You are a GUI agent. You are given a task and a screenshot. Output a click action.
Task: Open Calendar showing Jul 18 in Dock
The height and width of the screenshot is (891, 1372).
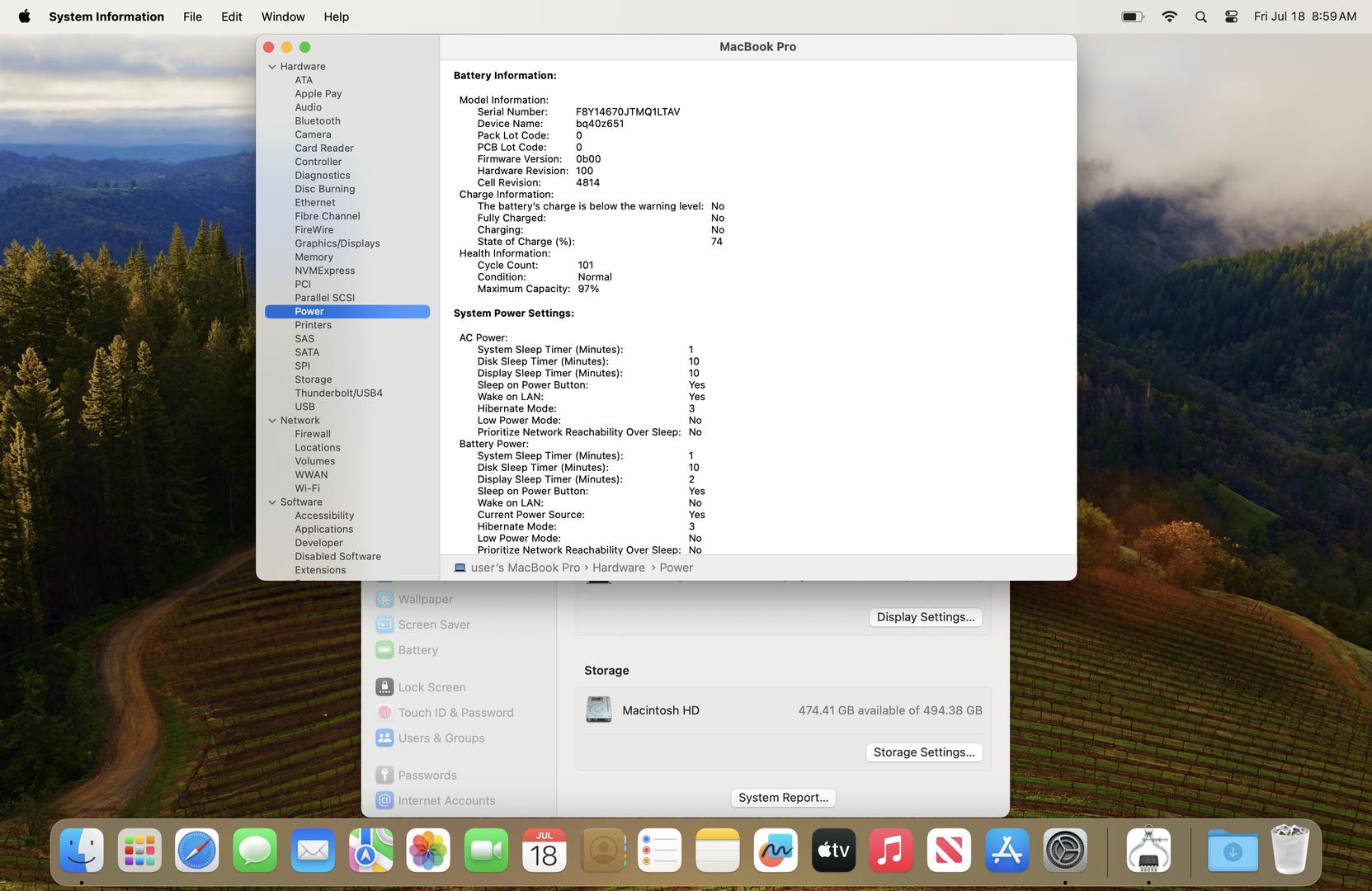(544, 851)
